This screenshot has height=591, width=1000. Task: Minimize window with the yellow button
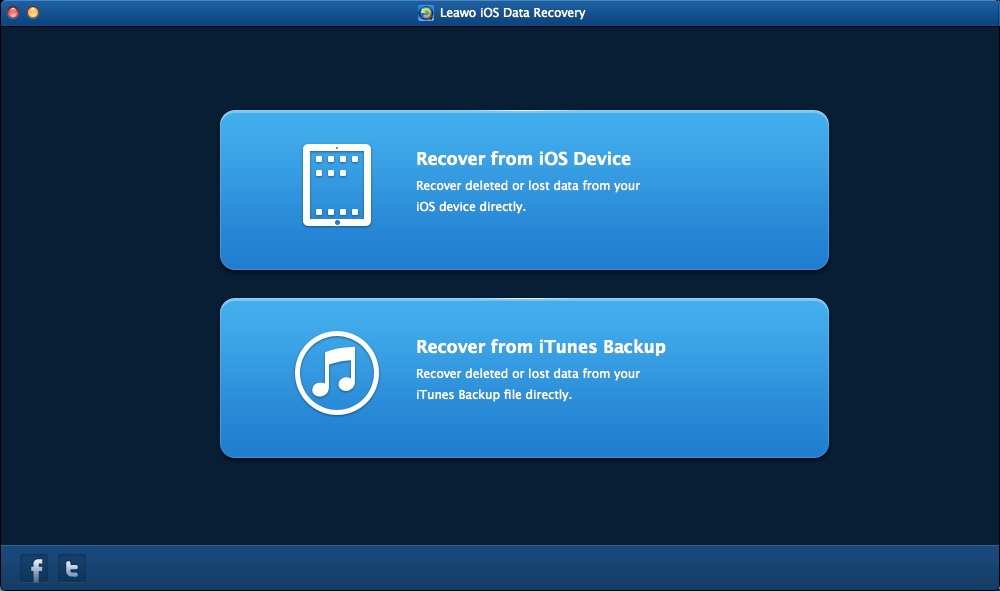33,12
